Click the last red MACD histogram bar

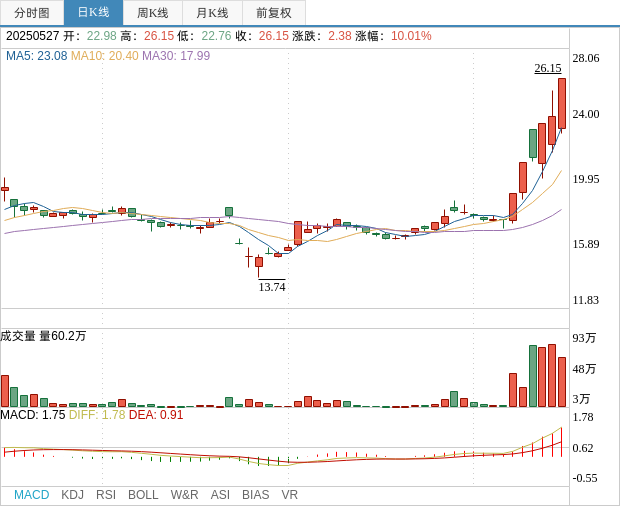561,442
